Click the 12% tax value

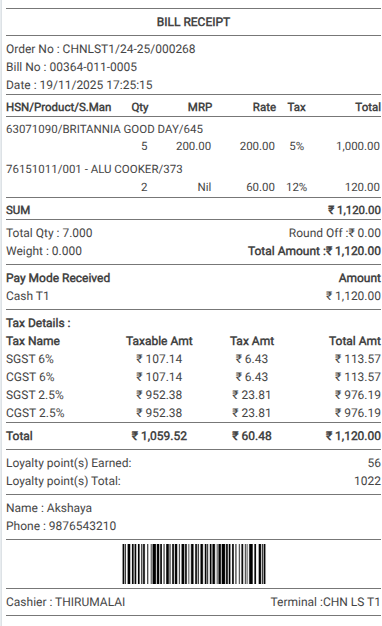pyautogui.click(x=297, y=187)
